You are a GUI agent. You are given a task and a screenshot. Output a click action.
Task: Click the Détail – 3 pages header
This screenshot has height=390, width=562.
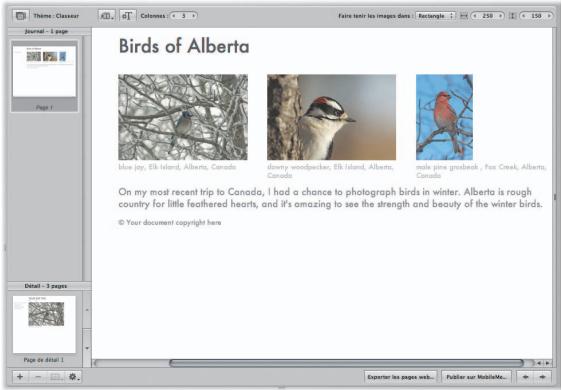pyautogui.click(x=46, y=286)
